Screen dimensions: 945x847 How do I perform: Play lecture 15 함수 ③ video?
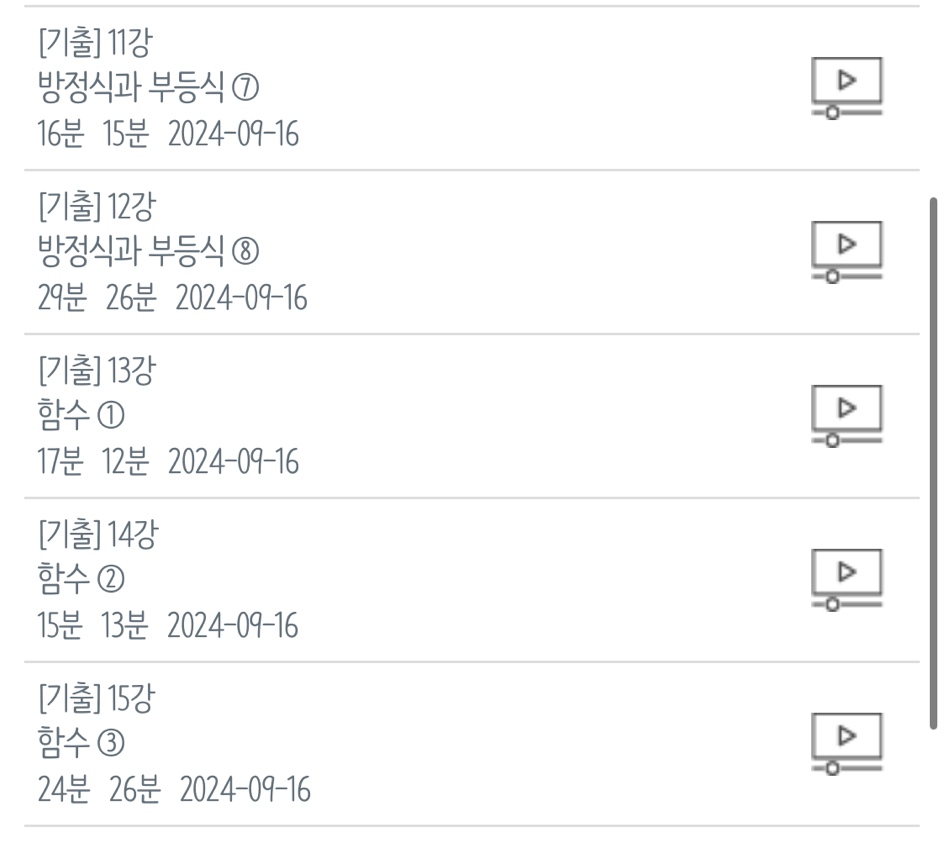(x=847, y=744)
